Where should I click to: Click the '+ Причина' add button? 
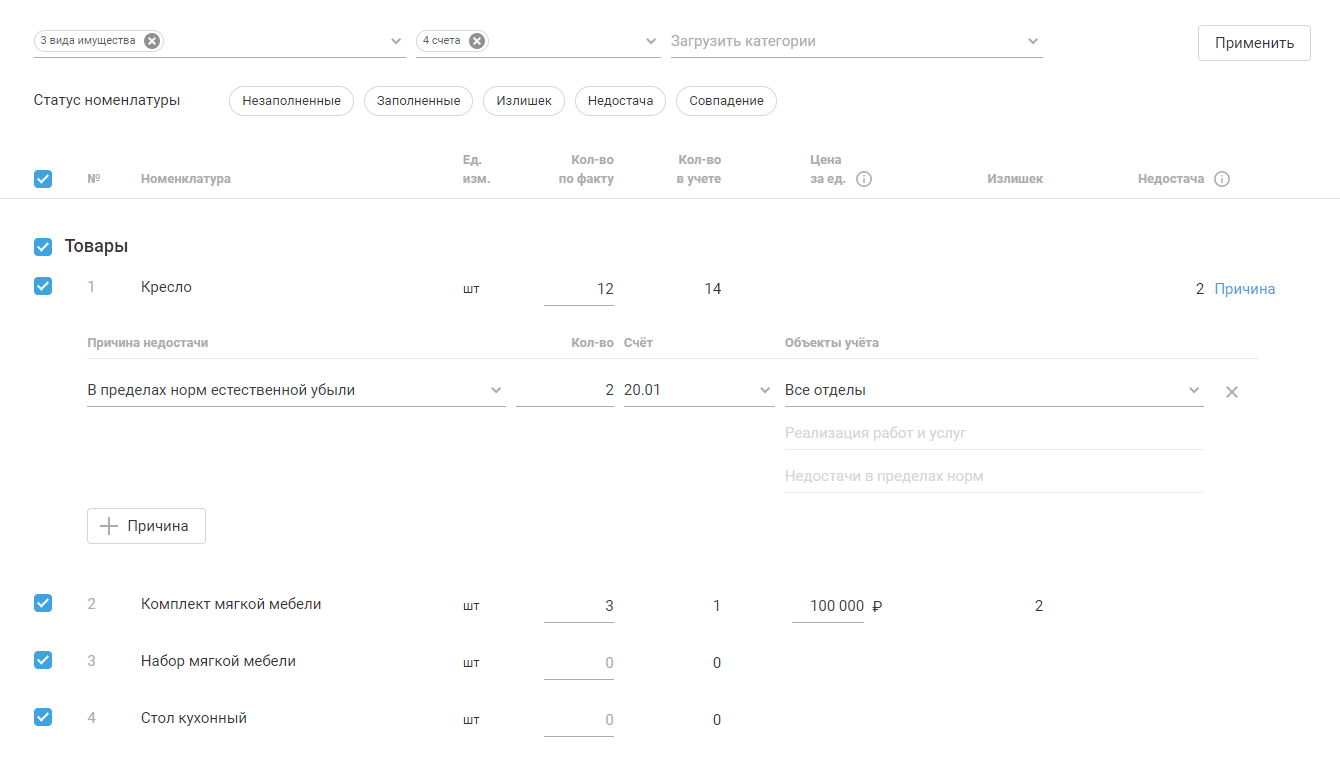[x=146, y=526]
